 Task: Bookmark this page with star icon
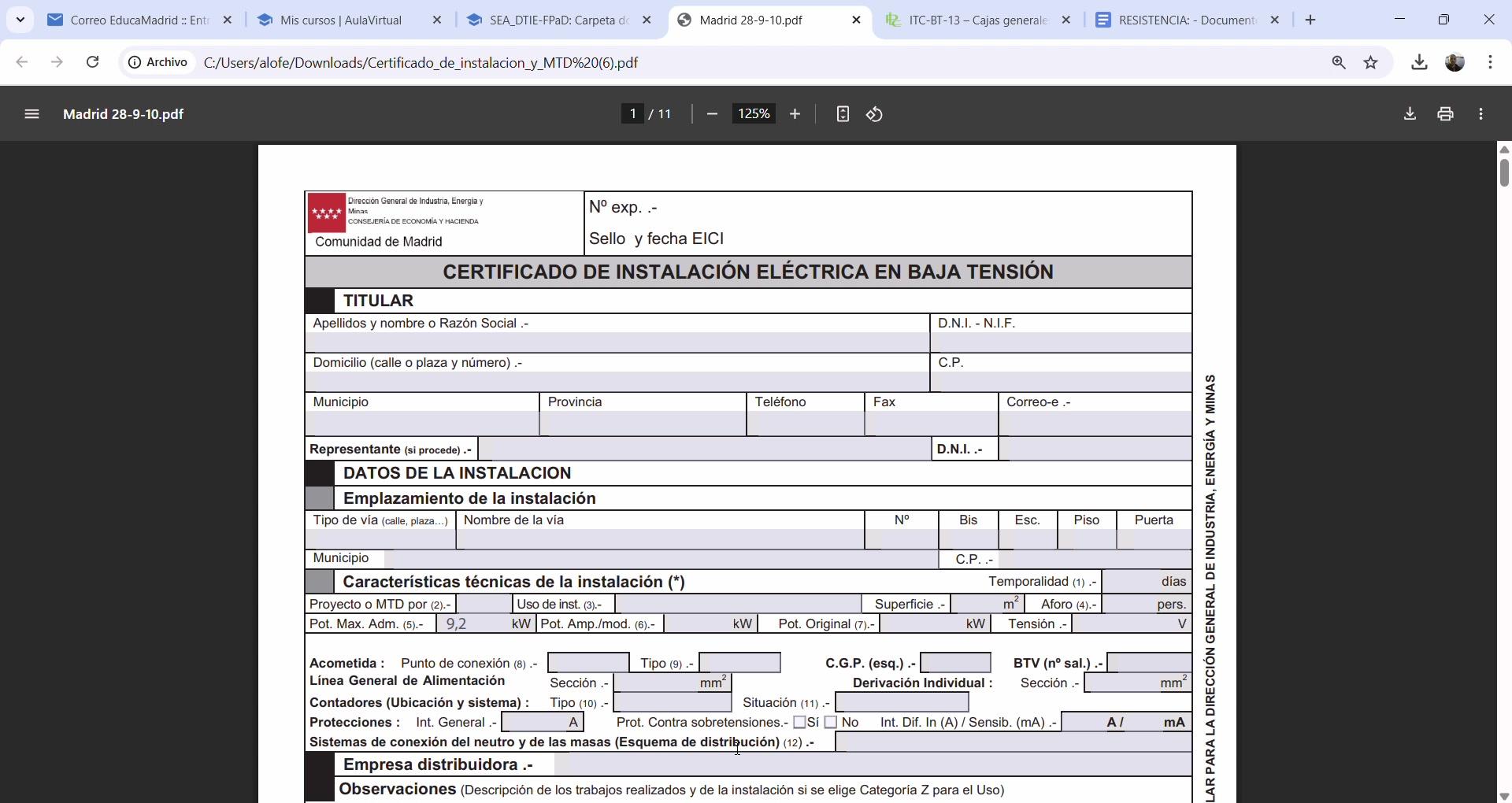pyautogui.click(x=1371, y=63)
